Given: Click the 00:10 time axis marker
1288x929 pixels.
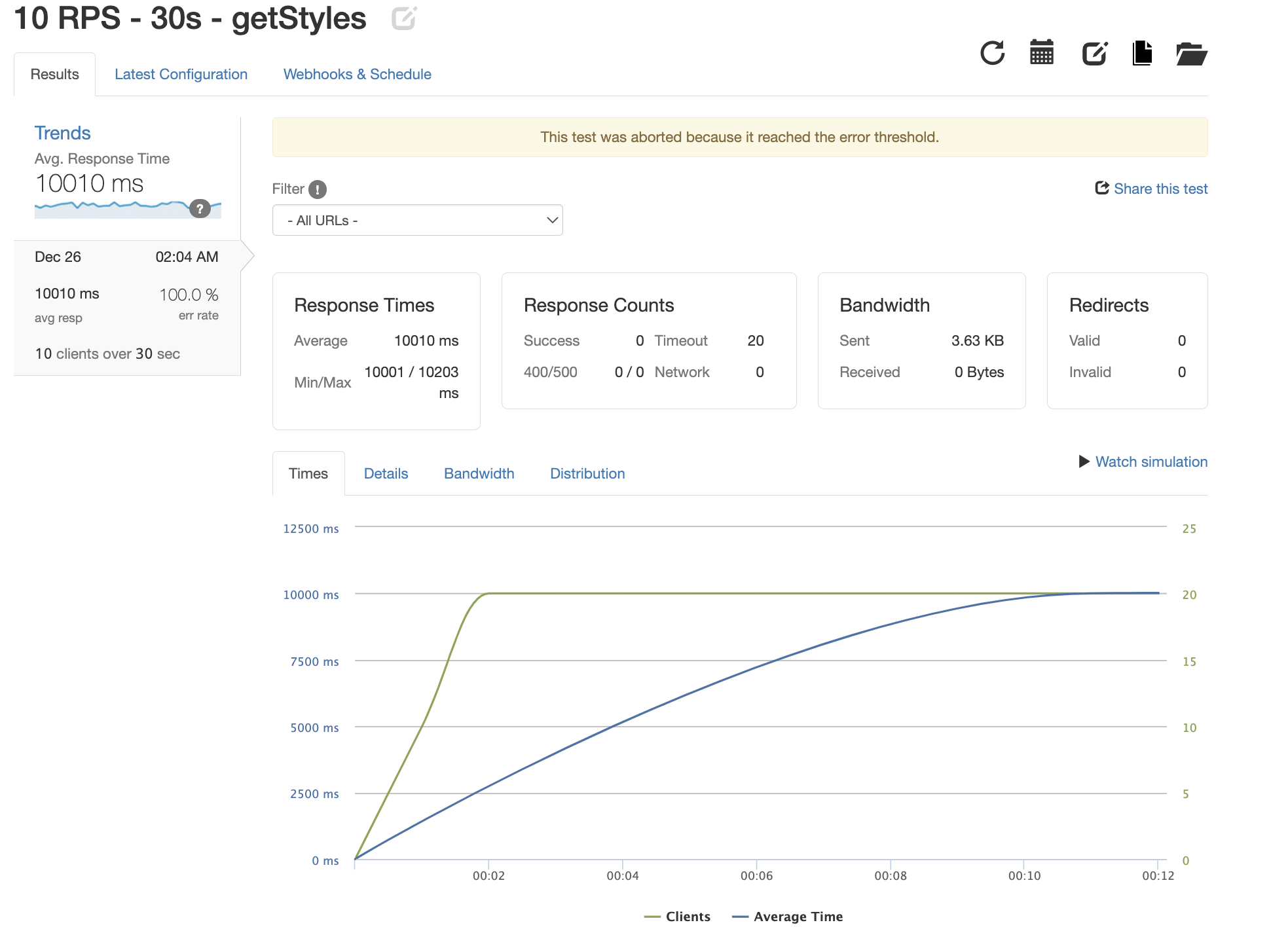Looking at the screenshot, I should tap(1024, 876).
